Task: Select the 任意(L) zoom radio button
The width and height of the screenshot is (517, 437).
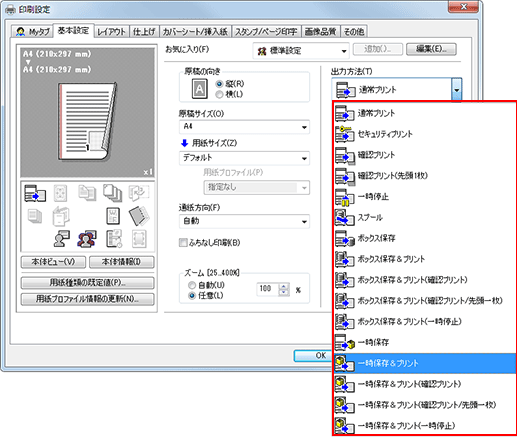Action: (x=192, y=296)
